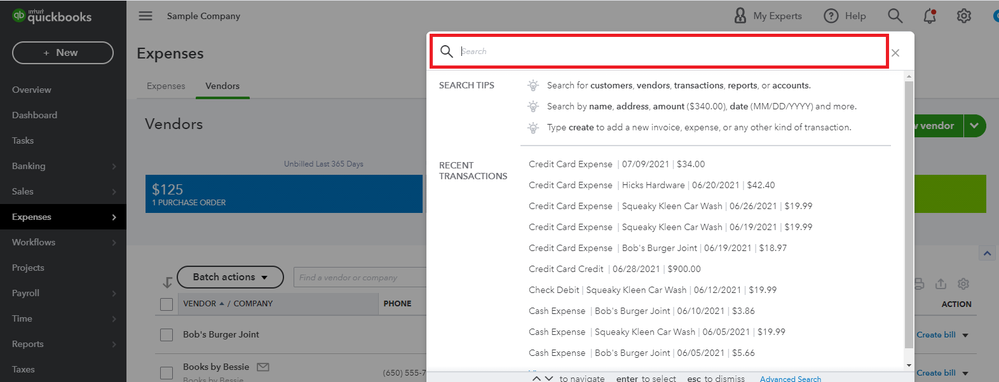Image resolution: width=999 pixels, height=382 pixels.
Task: Expand the Reports submenu arrow
Action: [x=114, y=344]
